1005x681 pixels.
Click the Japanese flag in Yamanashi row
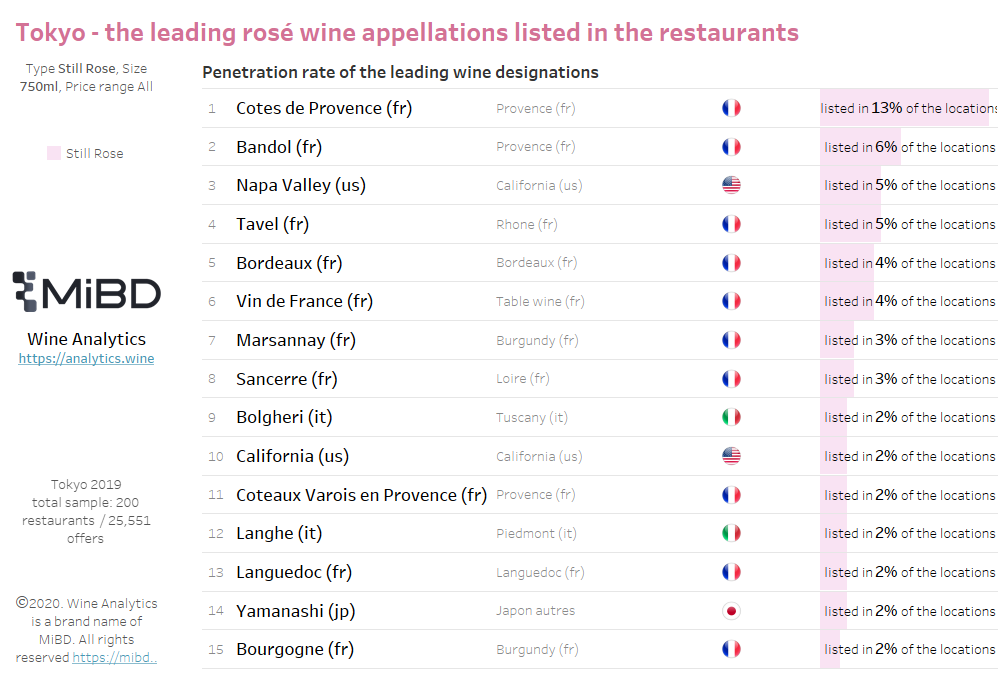[x=731, y=611]
